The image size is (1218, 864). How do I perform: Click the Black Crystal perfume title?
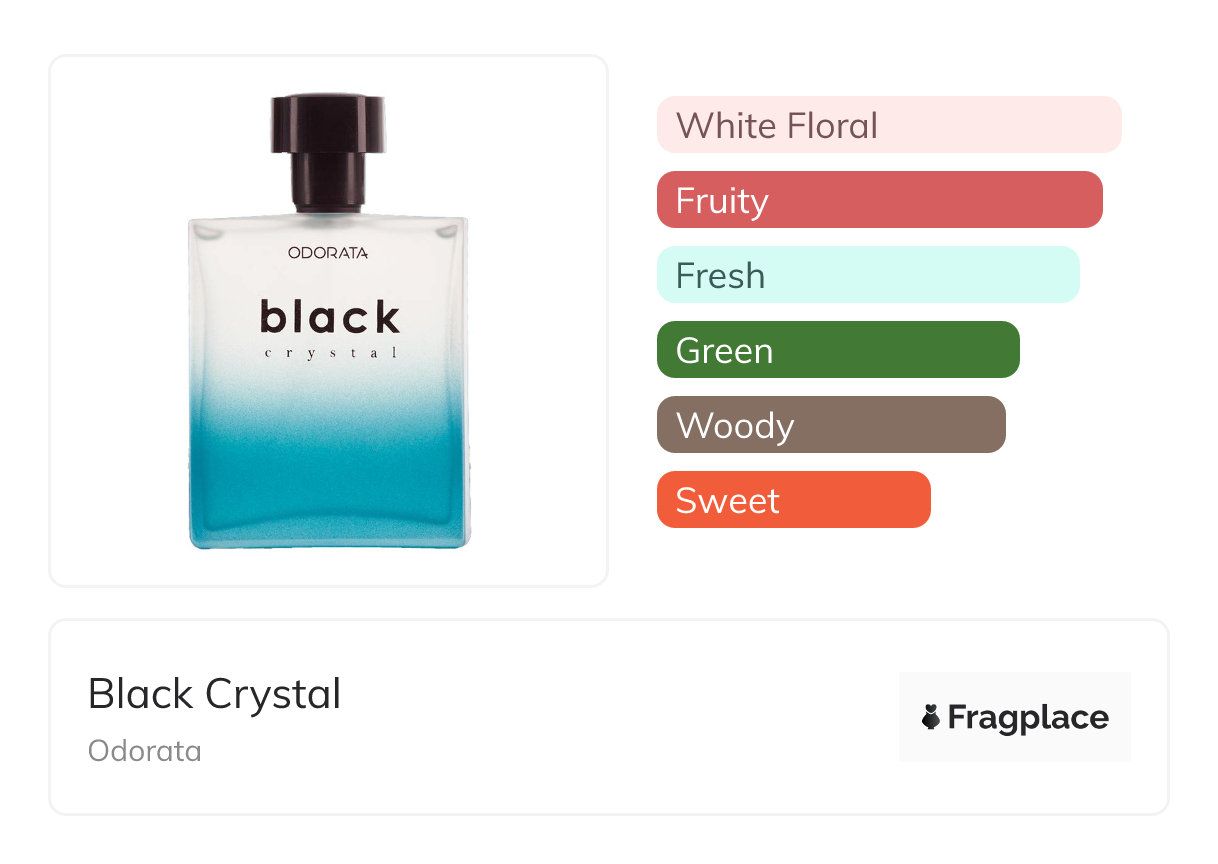(214, 694)
